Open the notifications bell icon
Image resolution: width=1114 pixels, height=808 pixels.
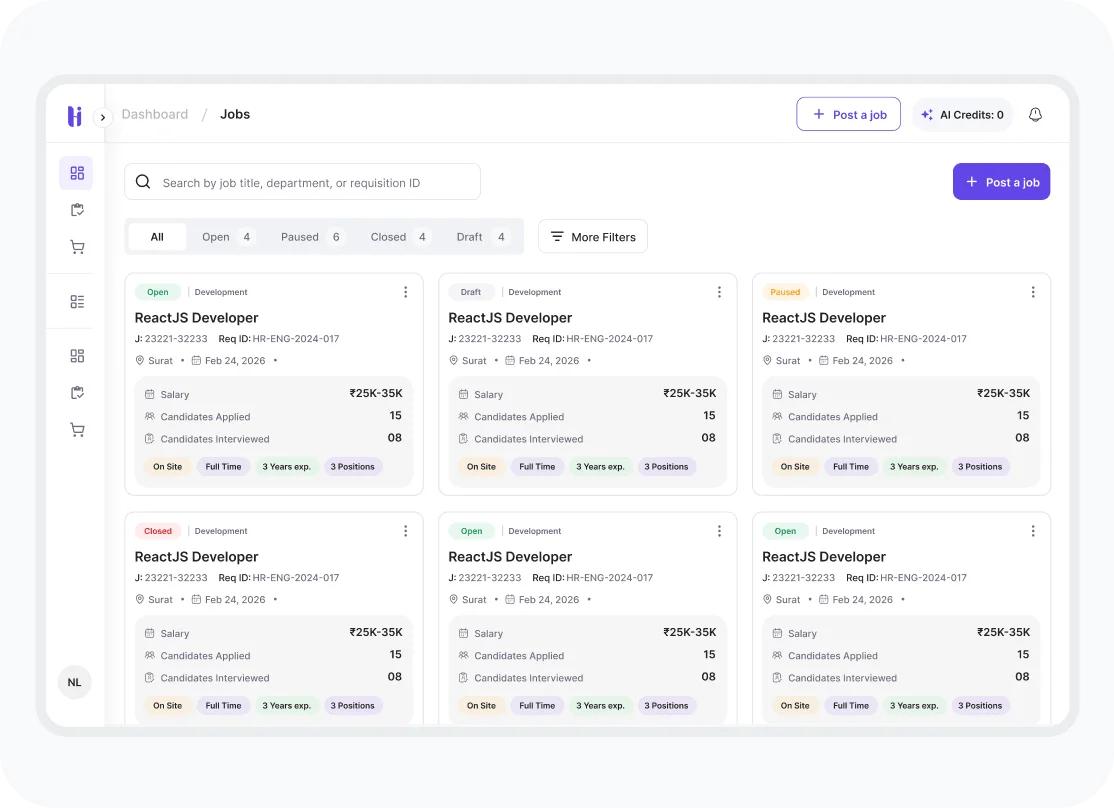pos(1035,114)
